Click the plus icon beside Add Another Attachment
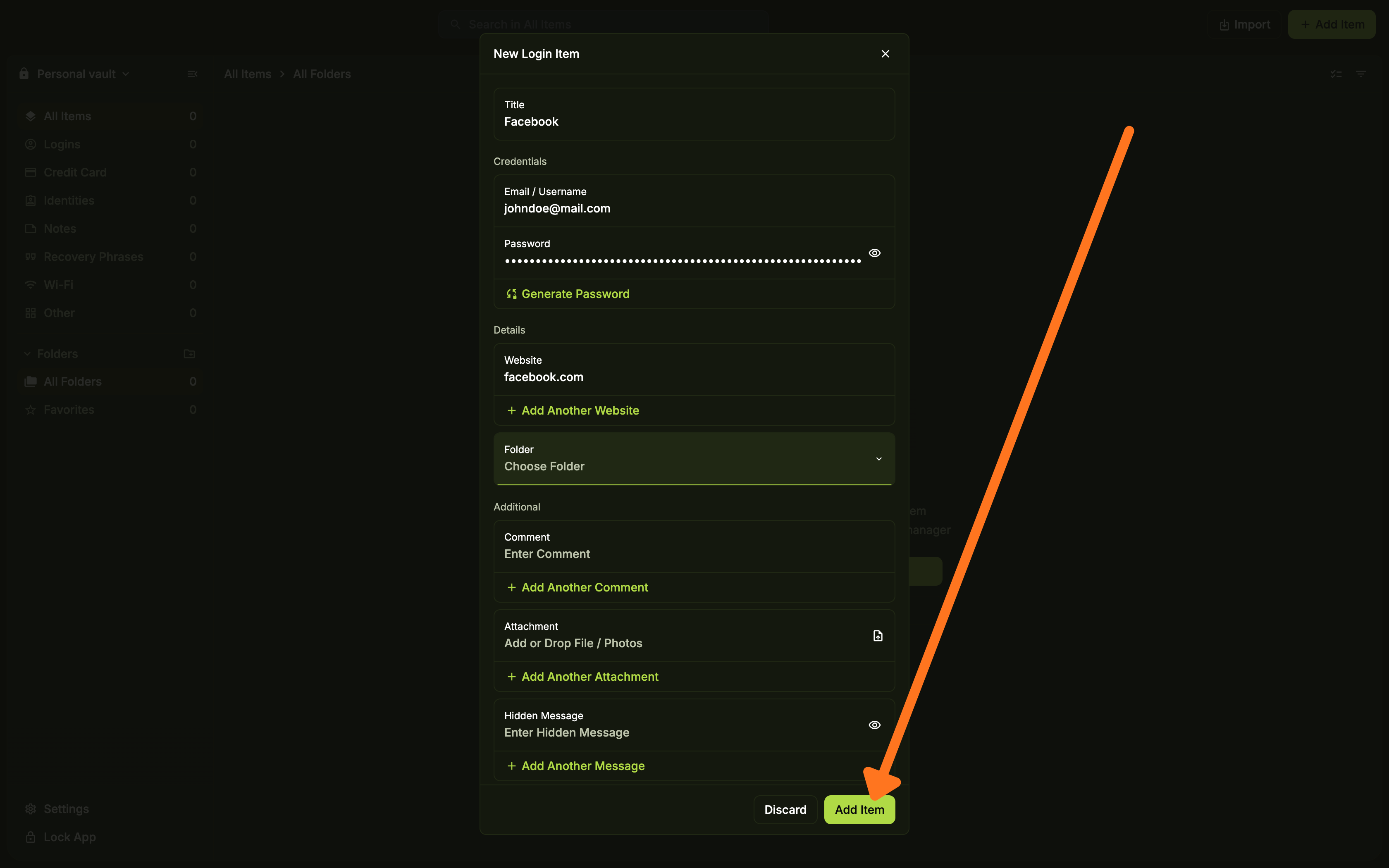 511,677
